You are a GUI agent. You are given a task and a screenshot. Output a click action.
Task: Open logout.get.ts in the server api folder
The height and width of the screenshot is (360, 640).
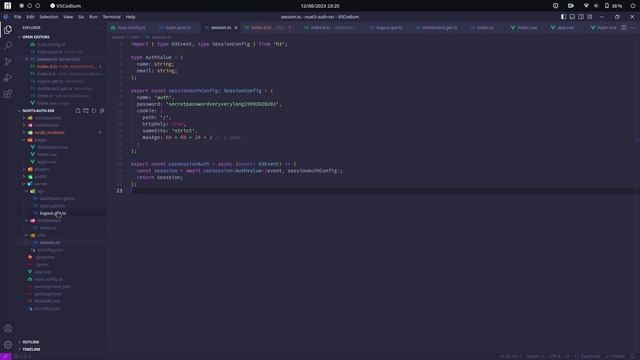tap(53, 213)
